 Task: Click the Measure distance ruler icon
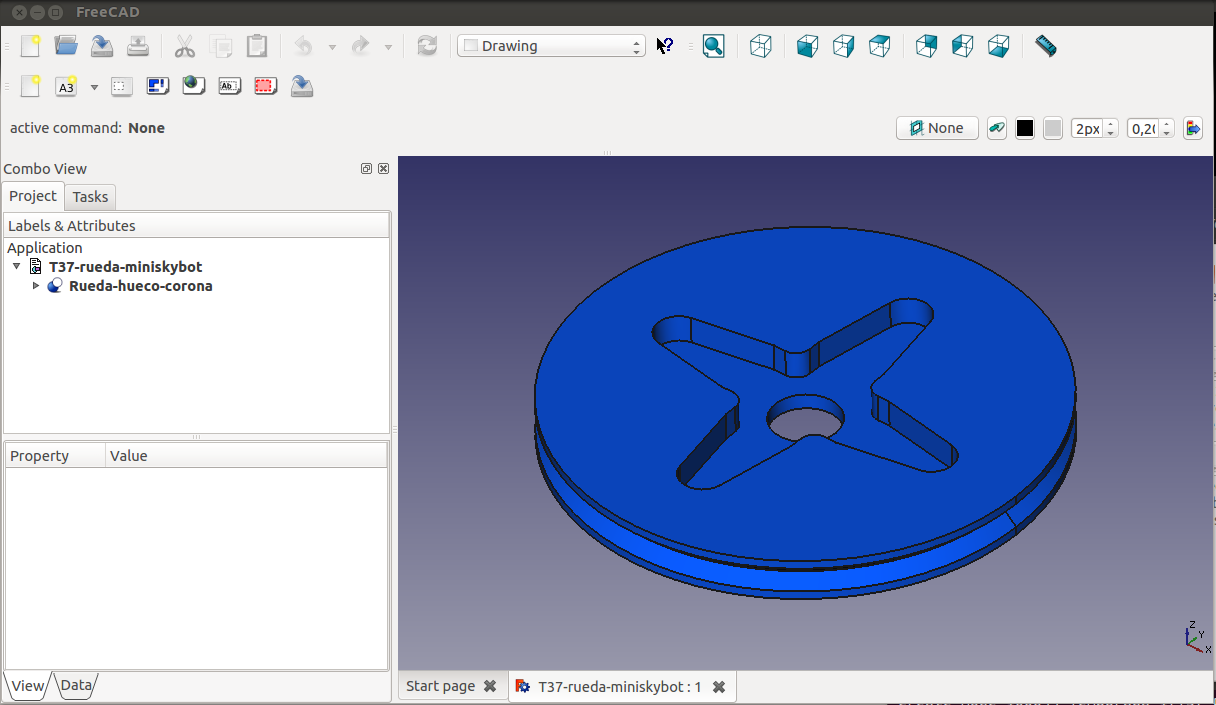tap(1046, 46)
